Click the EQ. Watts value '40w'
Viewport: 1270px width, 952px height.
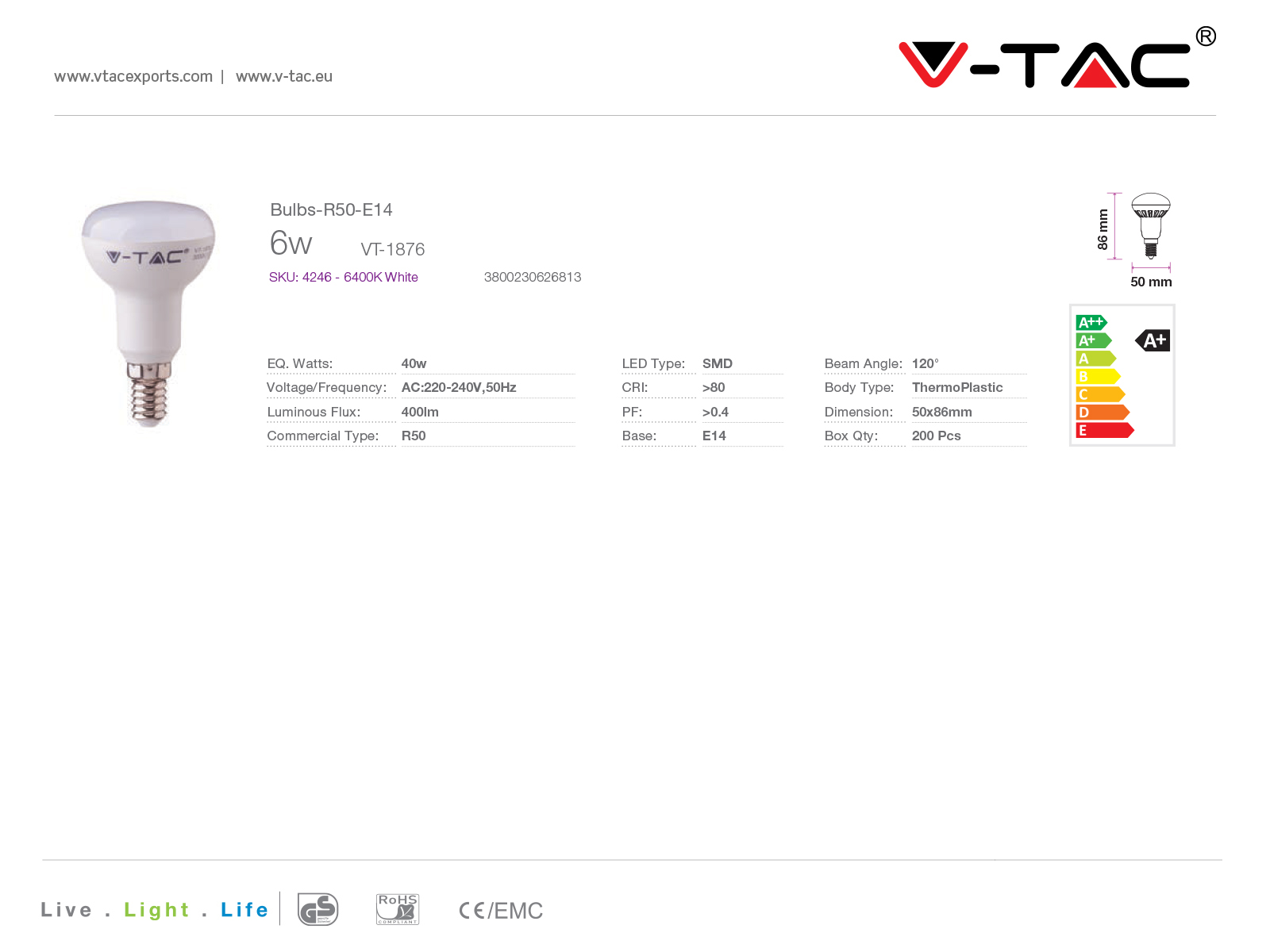(x=414, y=363)
